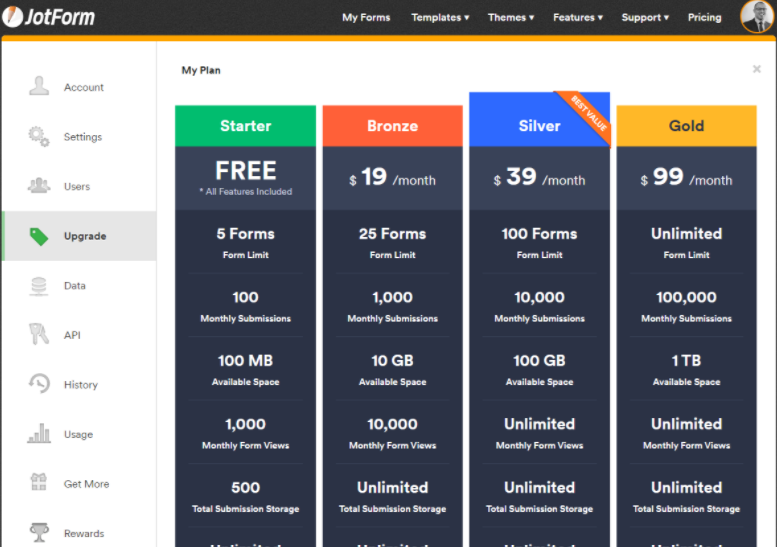Open the Users sidebar section
This screenshot has height=547, width=777.
point(79,186)
